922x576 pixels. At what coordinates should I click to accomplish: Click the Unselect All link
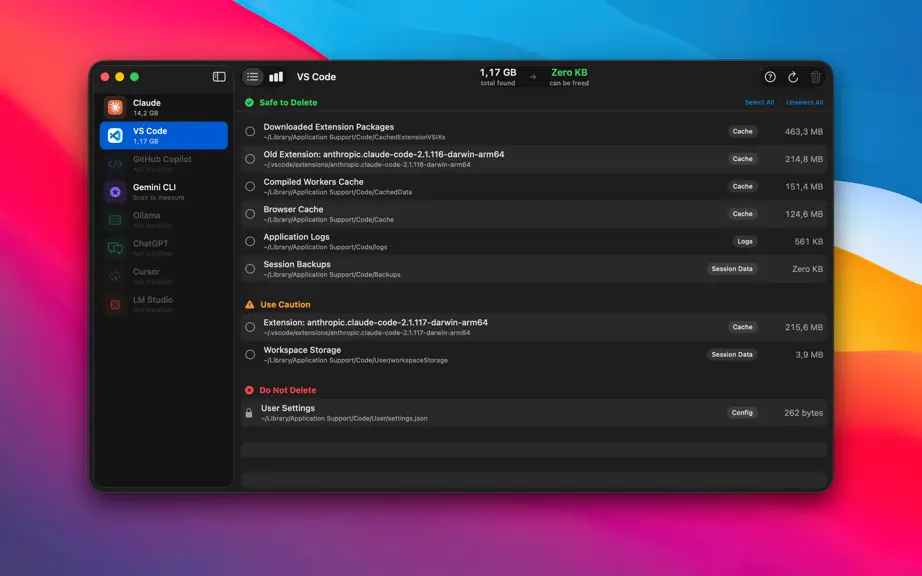click(x=804, y=102)
